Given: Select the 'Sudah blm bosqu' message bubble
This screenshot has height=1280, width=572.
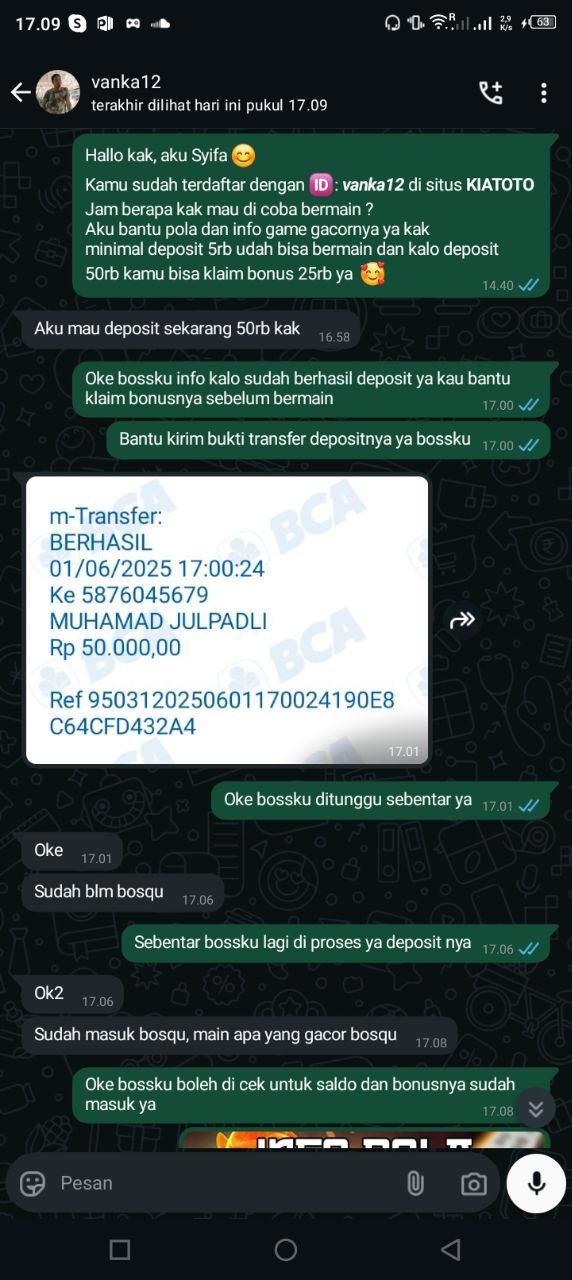Looking at the screenshot, I should click(123, 893).
